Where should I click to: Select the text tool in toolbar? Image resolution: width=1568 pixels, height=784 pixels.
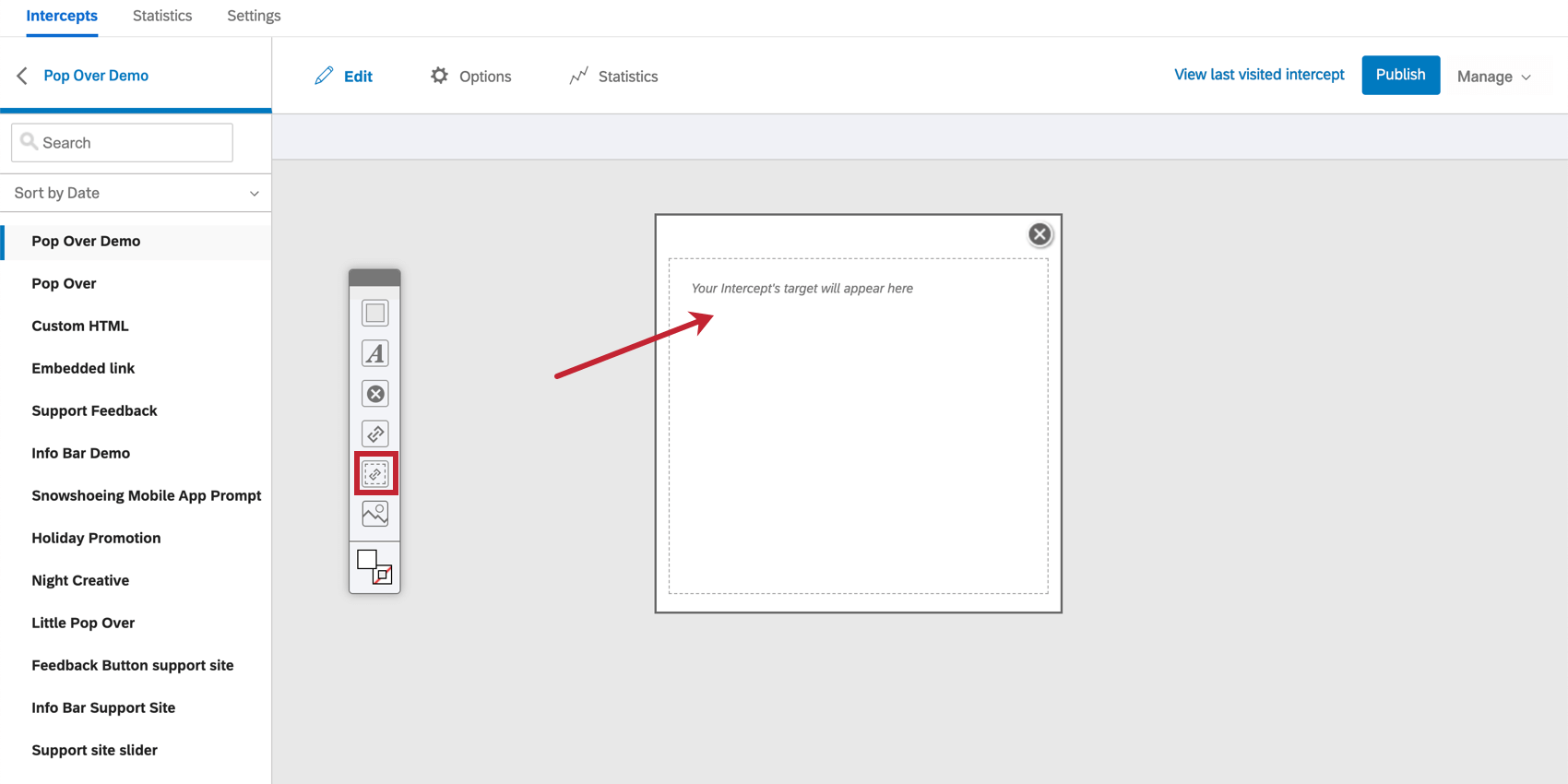374,353
